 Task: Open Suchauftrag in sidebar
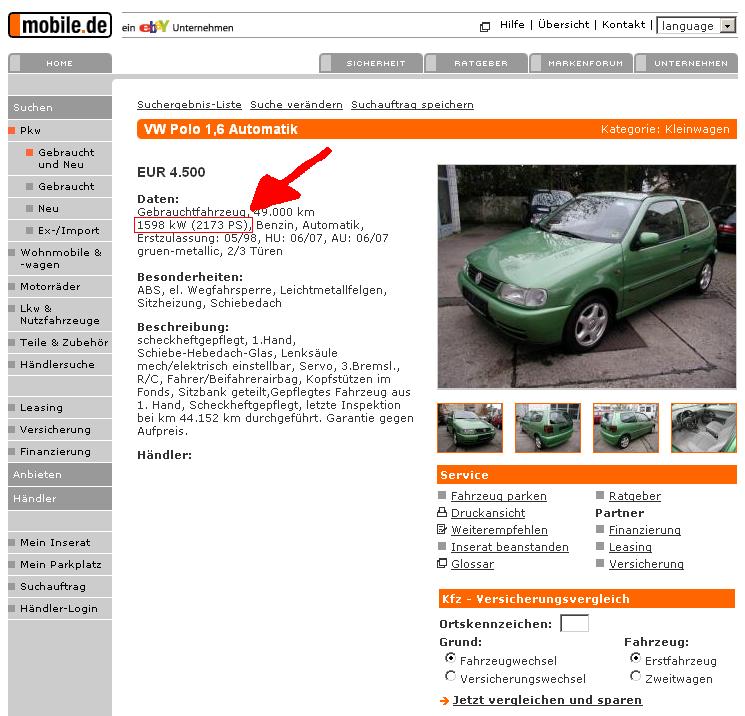(x=60, y=586)
